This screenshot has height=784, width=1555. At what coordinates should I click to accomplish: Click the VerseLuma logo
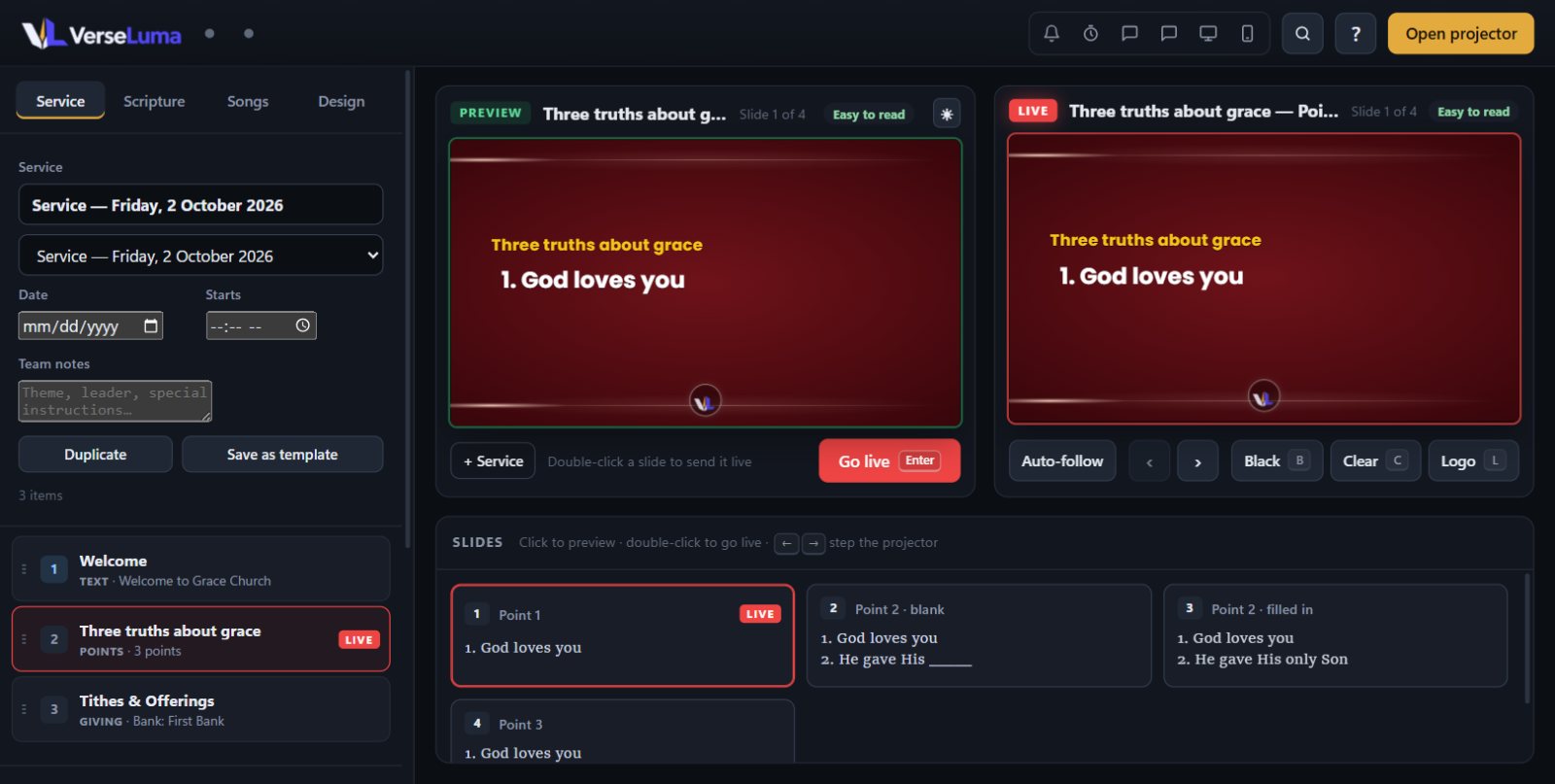[101, 35]
